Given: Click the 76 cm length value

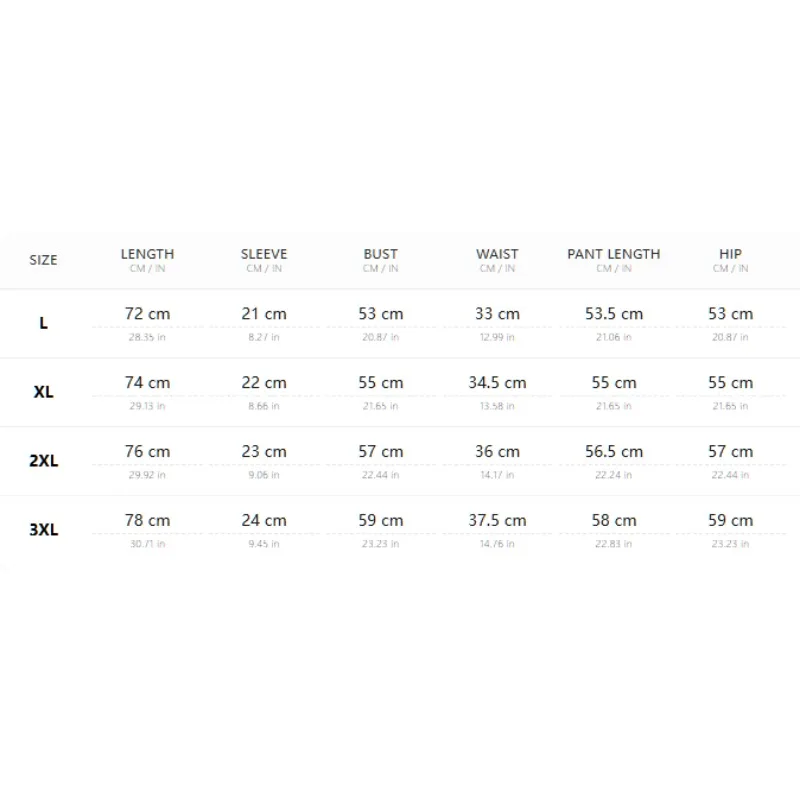Looking at the screenshot, I should point(147,452).
